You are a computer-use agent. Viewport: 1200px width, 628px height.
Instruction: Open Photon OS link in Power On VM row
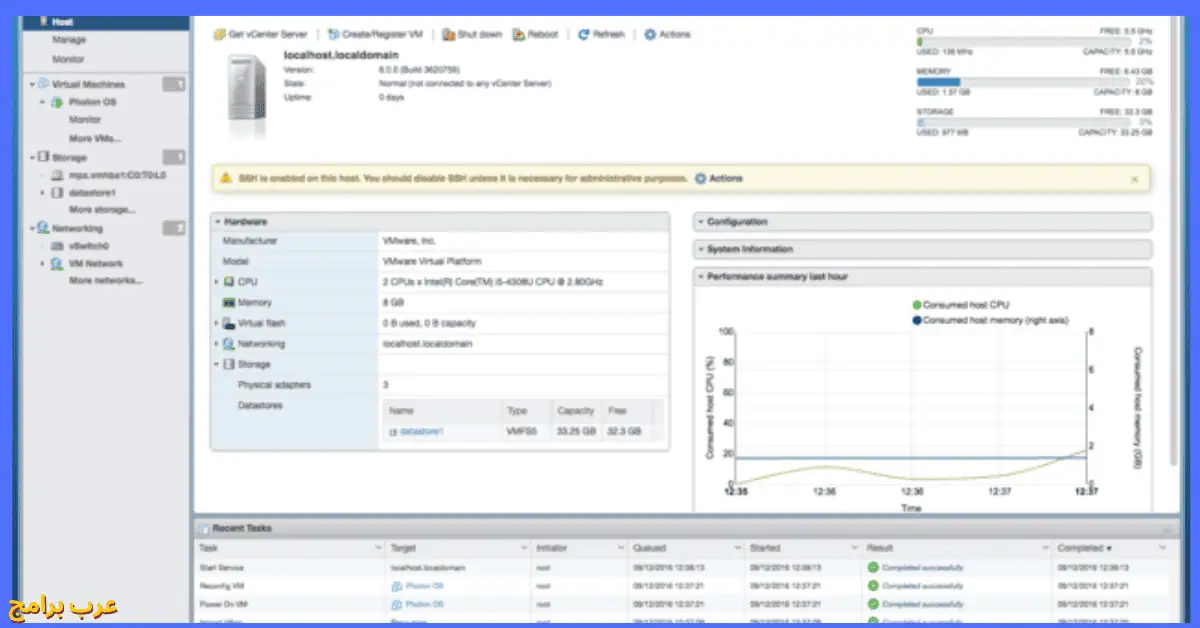point(425,605)
